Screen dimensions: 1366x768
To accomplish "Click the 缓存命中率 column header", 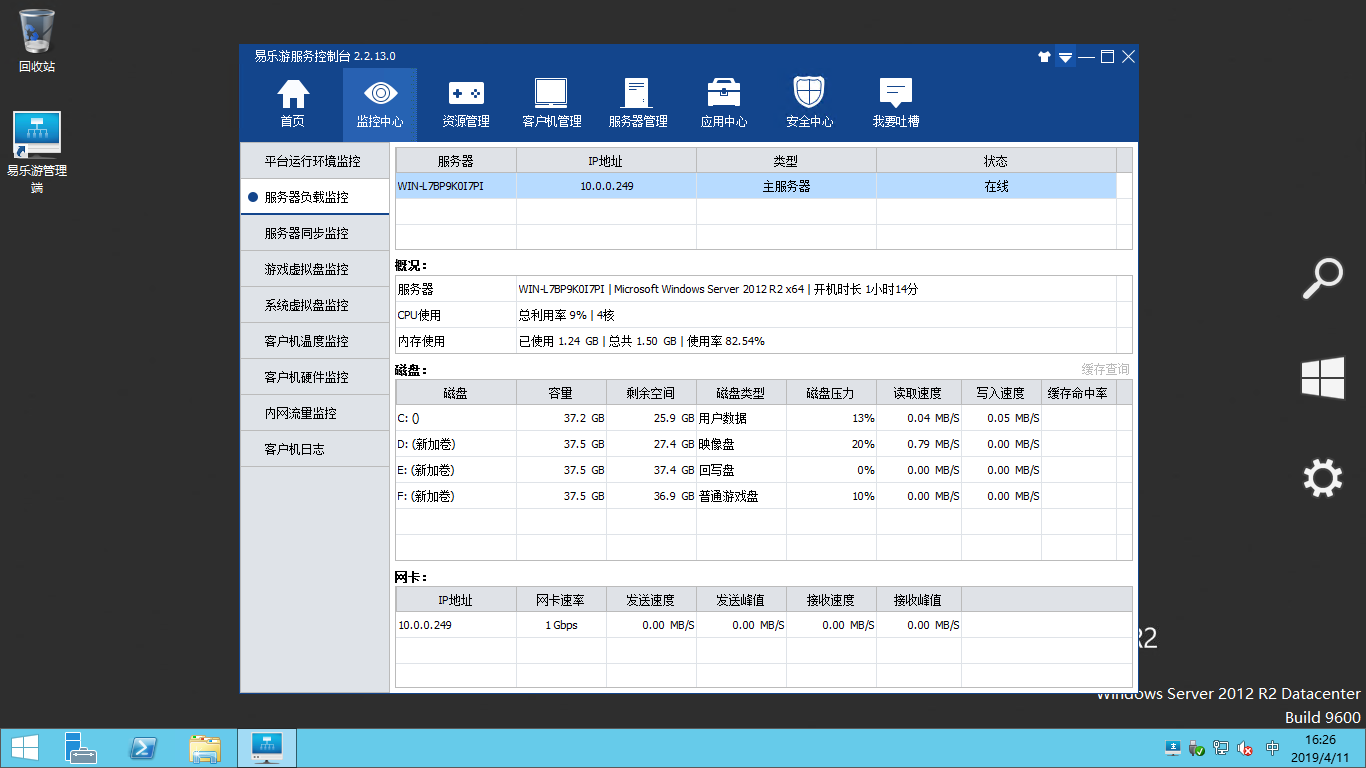I will (x=1077, y=393).
